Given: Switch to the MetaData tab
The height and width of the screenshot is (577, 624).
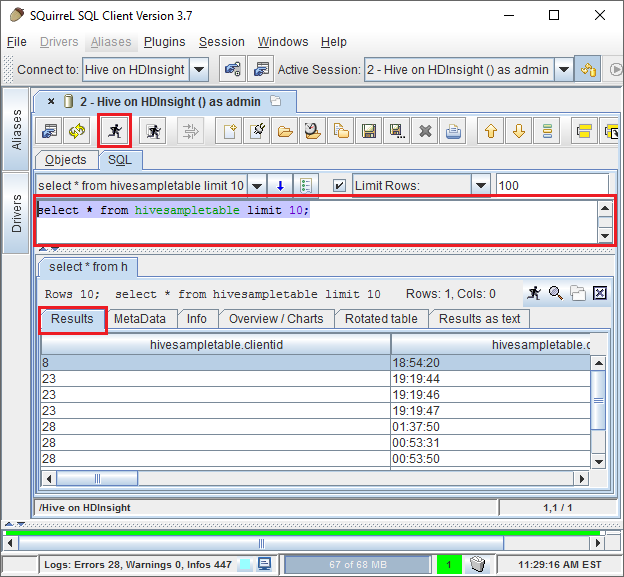Looking at the screenshot, I should tap(140, 319).
